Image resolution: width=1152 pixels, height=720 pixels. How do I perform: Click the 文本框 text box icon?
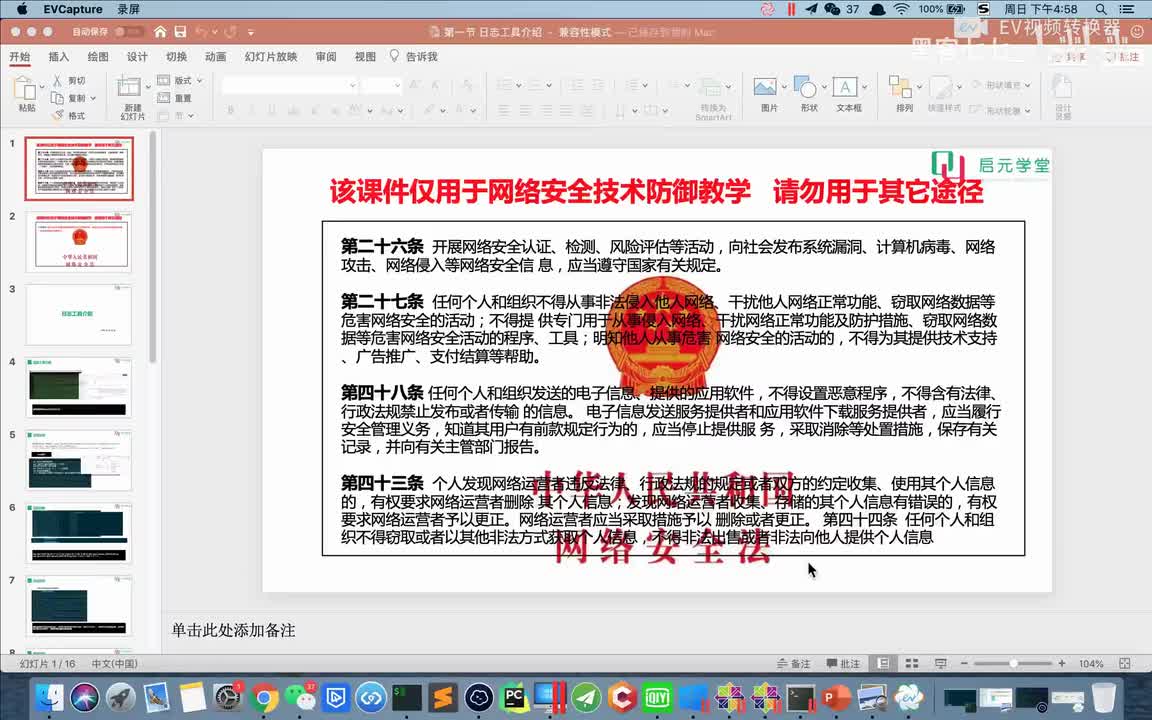pyautogui.click(x=845, y=87)
